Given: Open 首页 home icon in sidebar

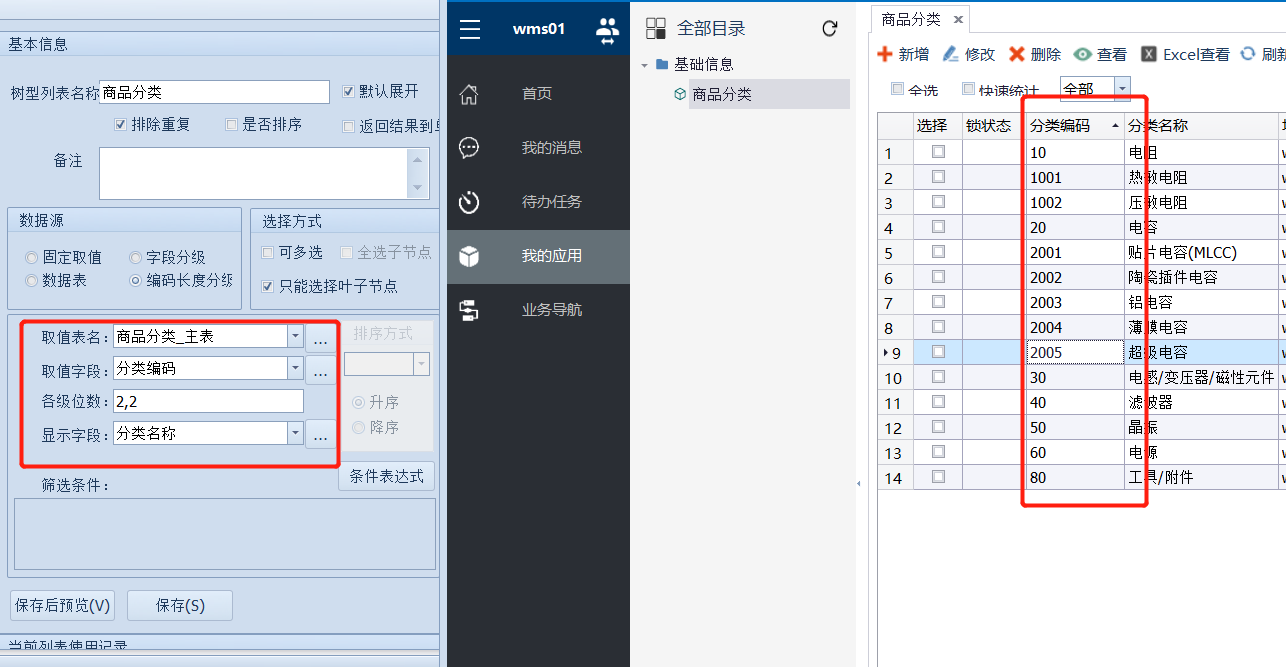Looking at the screenshot, I should [469, 94].
